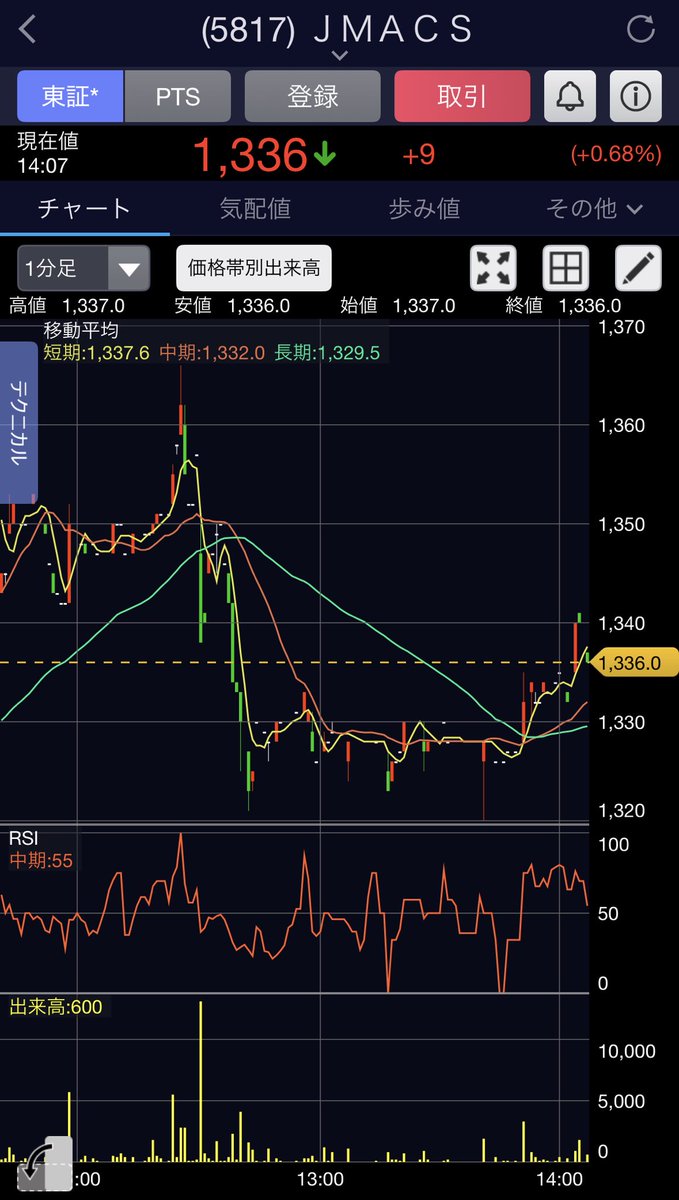The image size is (679, 1200).
Task: Tap the 短期:1,337.6 moving average label
Action: 96,352
